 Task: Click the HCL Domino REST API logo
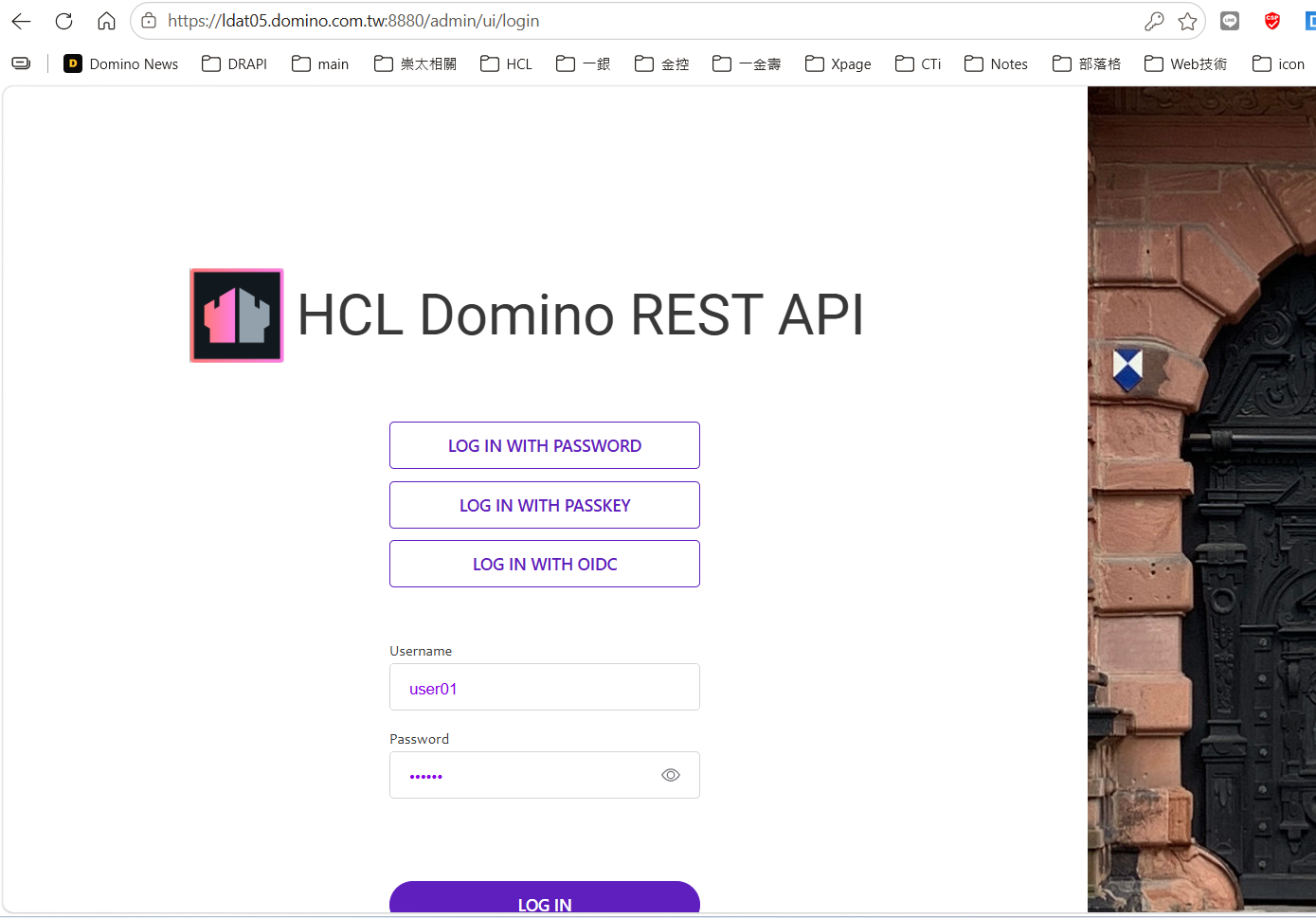click(237, 315)
